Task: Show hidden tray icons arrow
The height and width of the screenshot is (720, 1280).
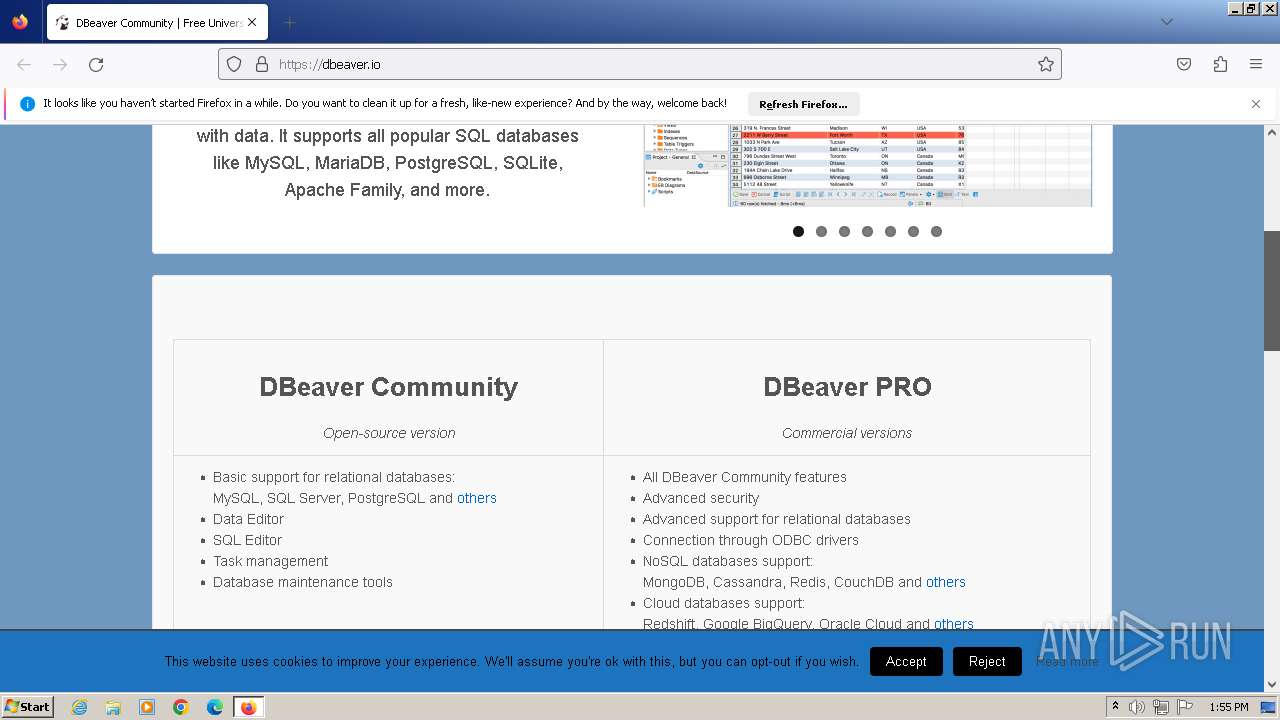Action: click(x=1115, y=707)
